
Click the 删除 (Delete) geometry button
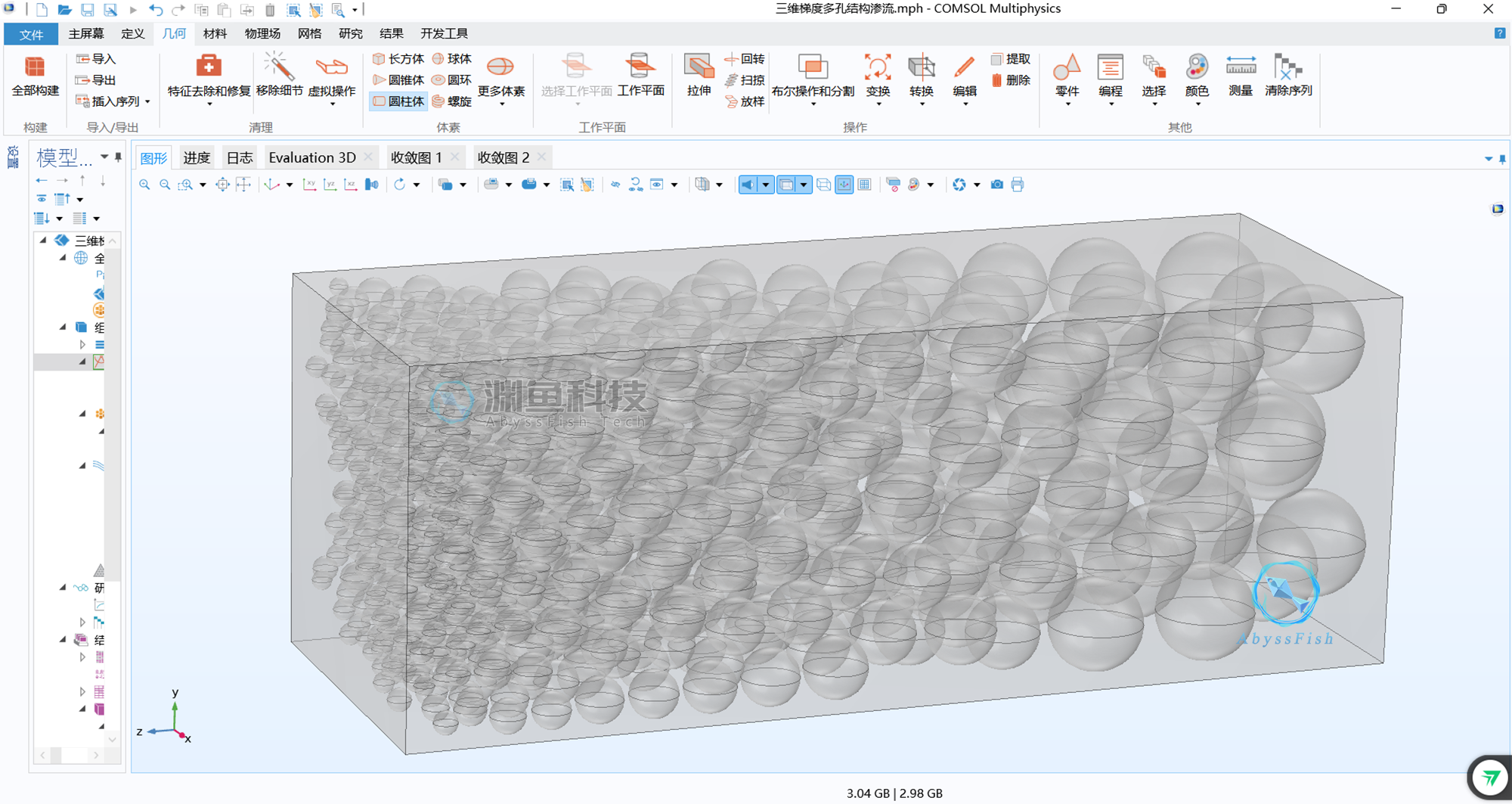pyautogui.click(x=1012, y=80)
